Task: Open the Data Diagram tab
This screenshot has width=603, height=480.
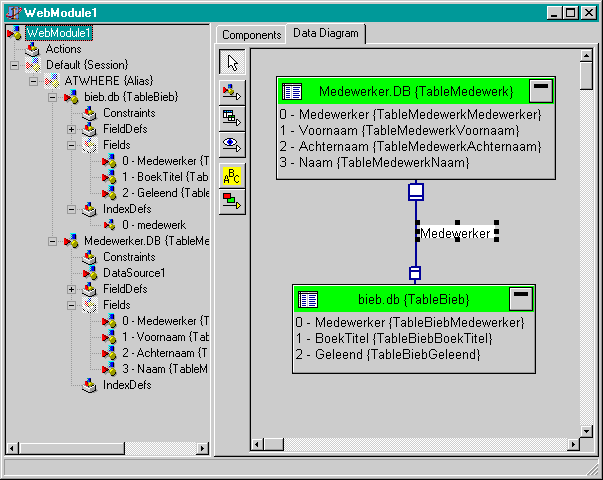Action: pyautogui.click(x=325, y=34)
